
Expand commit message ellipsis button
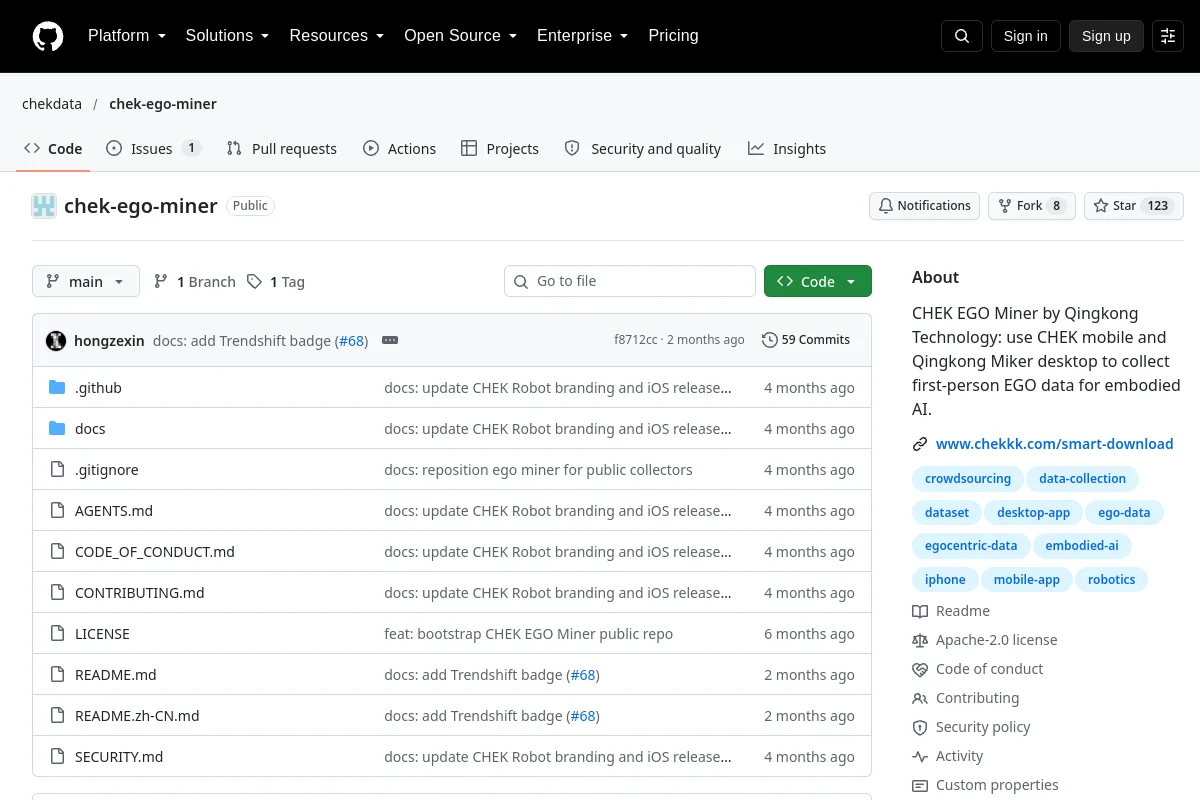point(390,340)
